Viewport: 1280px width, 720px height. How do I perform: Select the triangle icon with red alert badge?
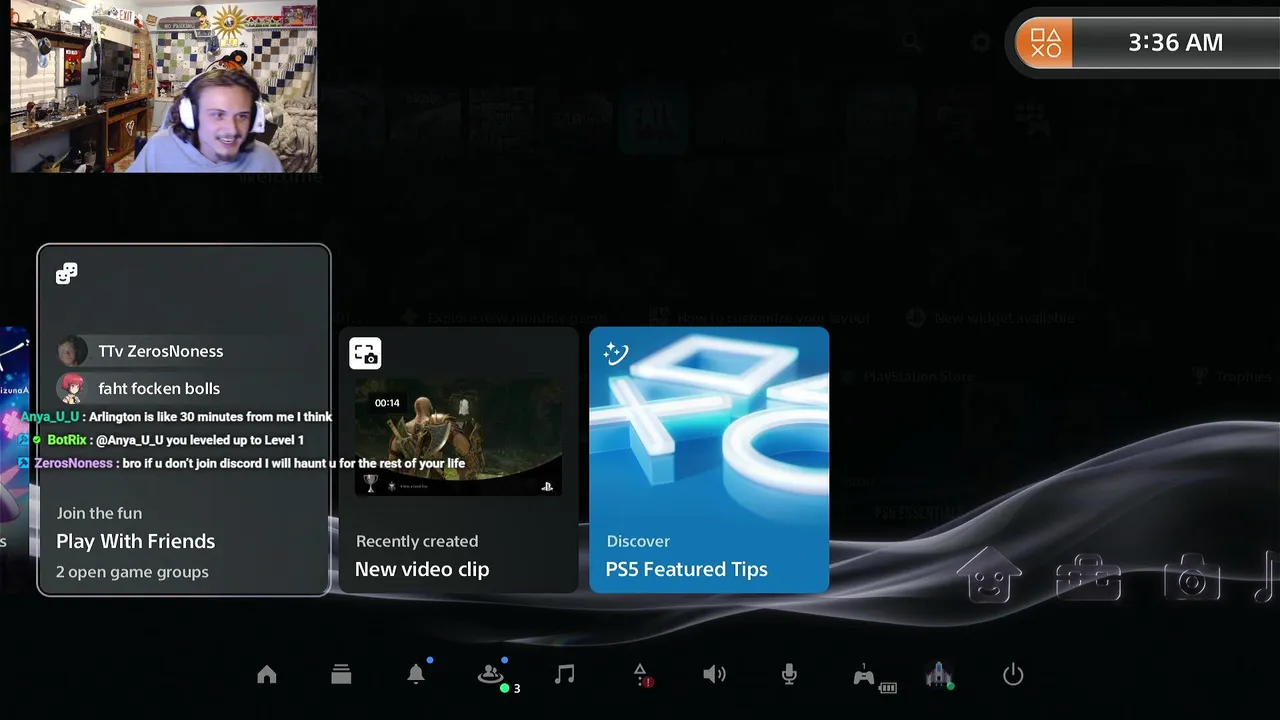coord(641,675)
